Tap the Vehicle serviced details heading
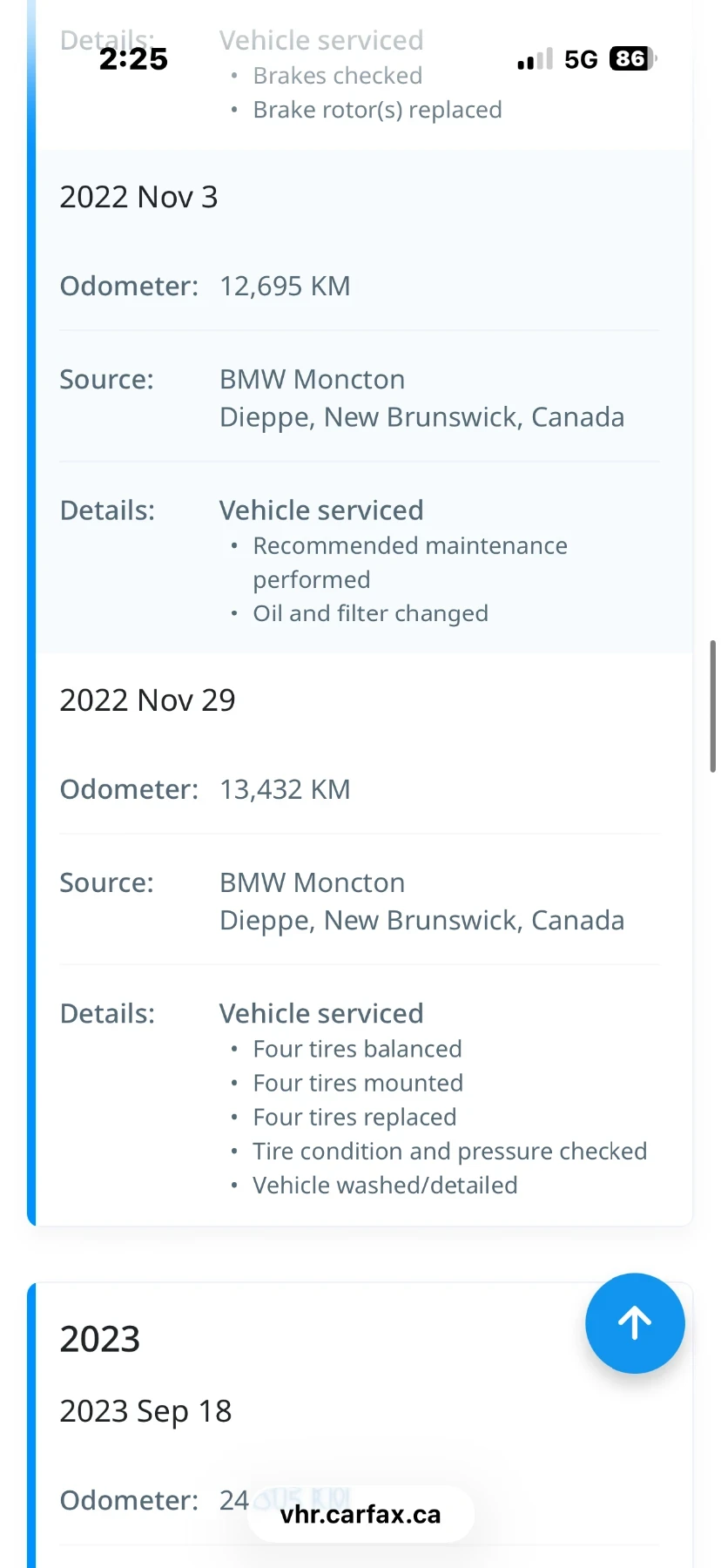This screenshot has height=1568, width=721. click(x=320, y=510)
